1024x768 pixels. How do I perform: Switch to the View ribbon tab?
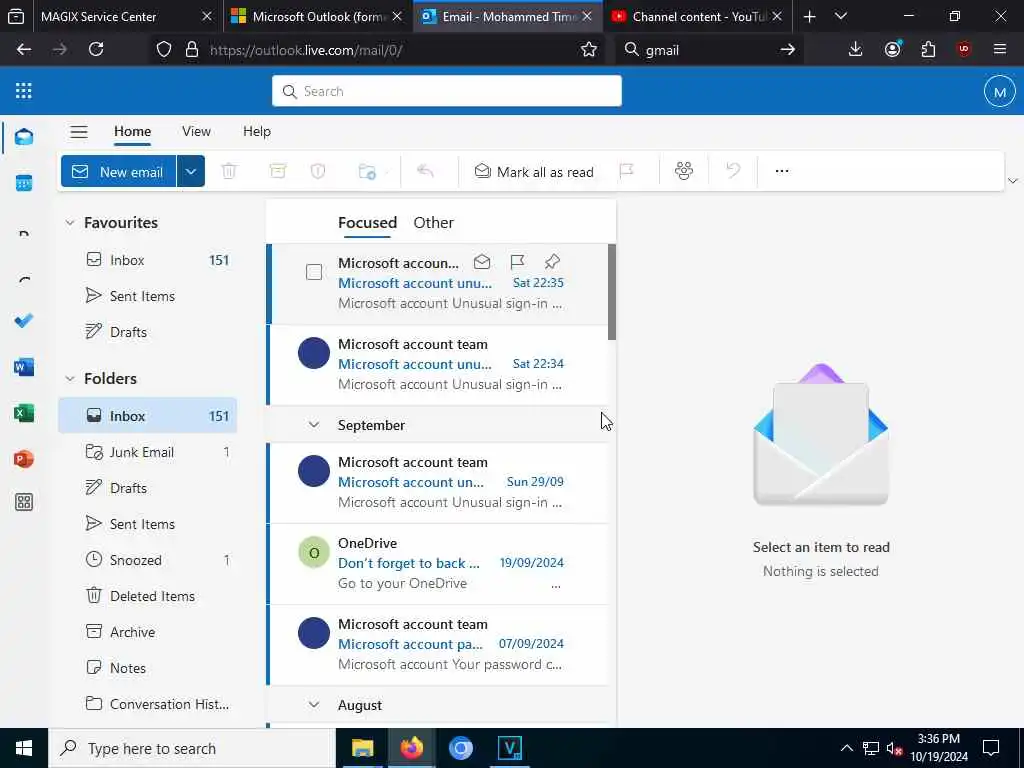[196, 132]
